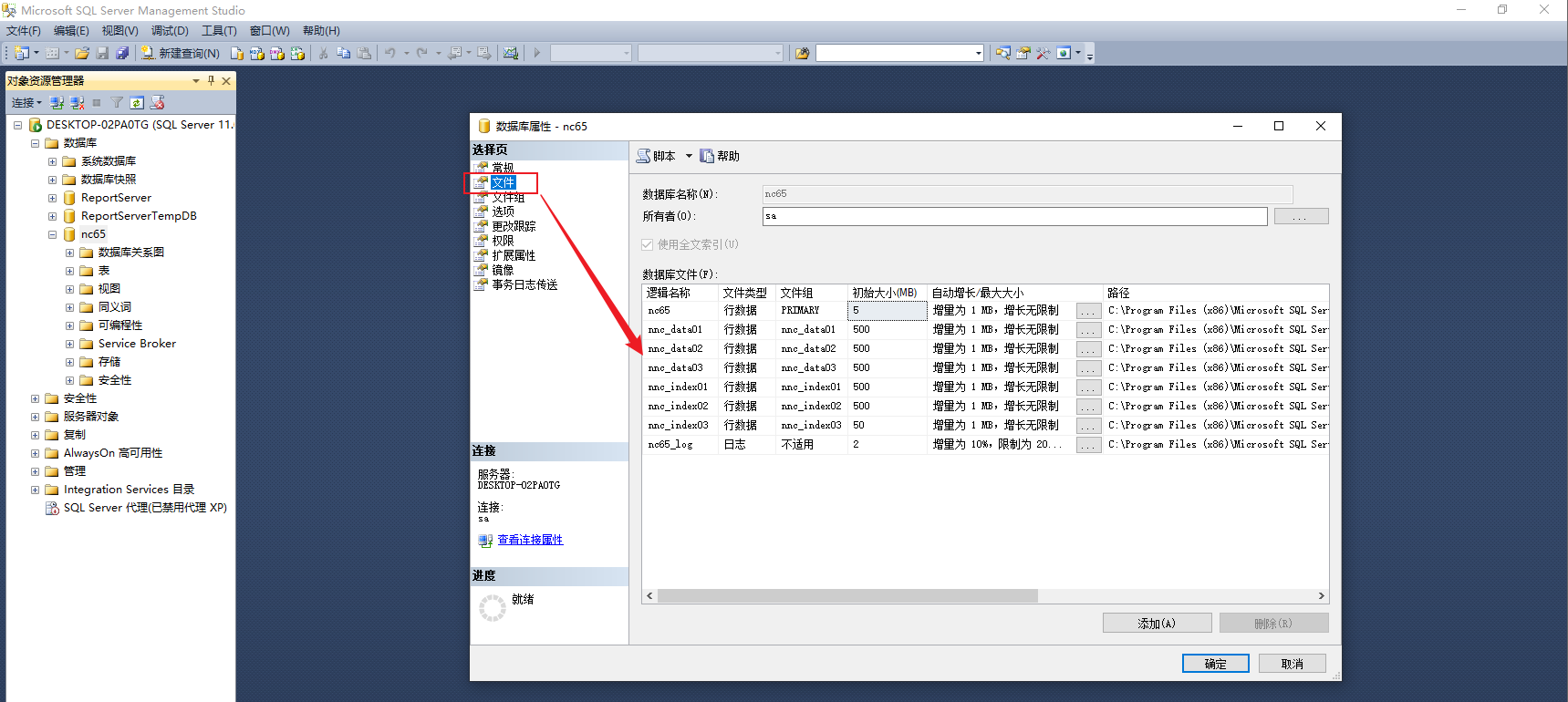Open the 文件(F) menu
The image size is (1568, 702).
point(24,31)
